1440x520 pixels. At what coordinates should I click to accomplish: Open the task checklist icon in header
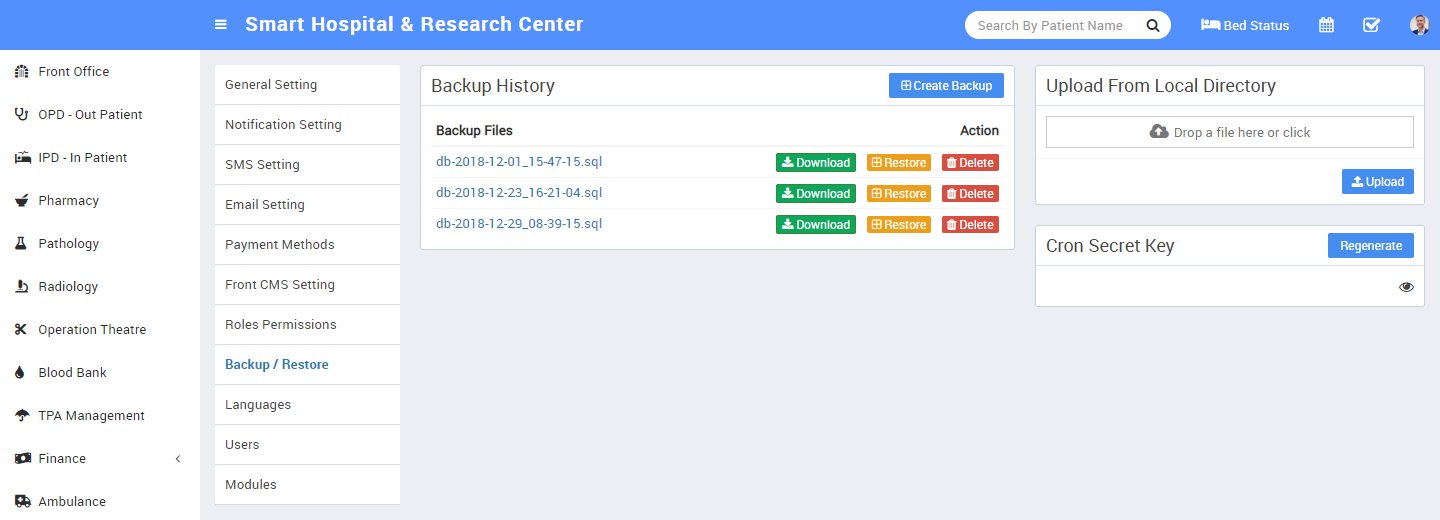(x=1372, y=25)
